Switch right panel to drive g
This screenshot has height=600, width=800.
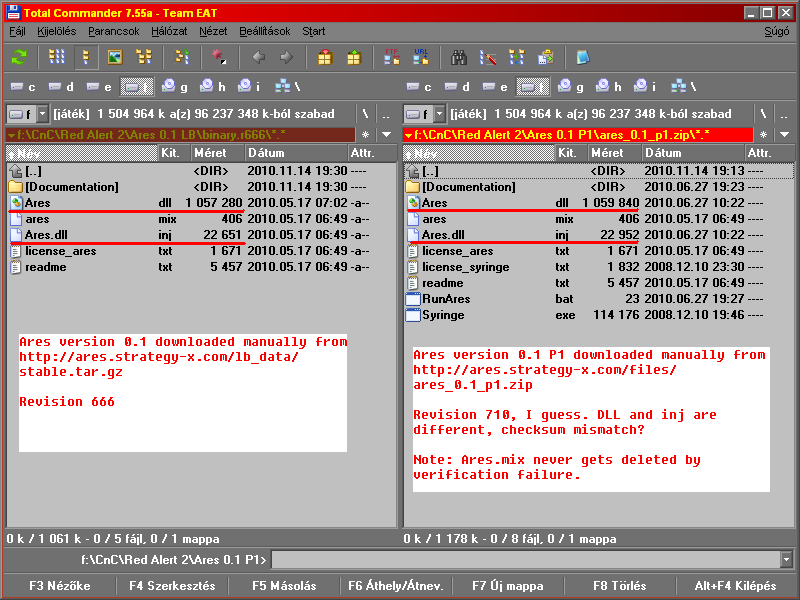570,86
